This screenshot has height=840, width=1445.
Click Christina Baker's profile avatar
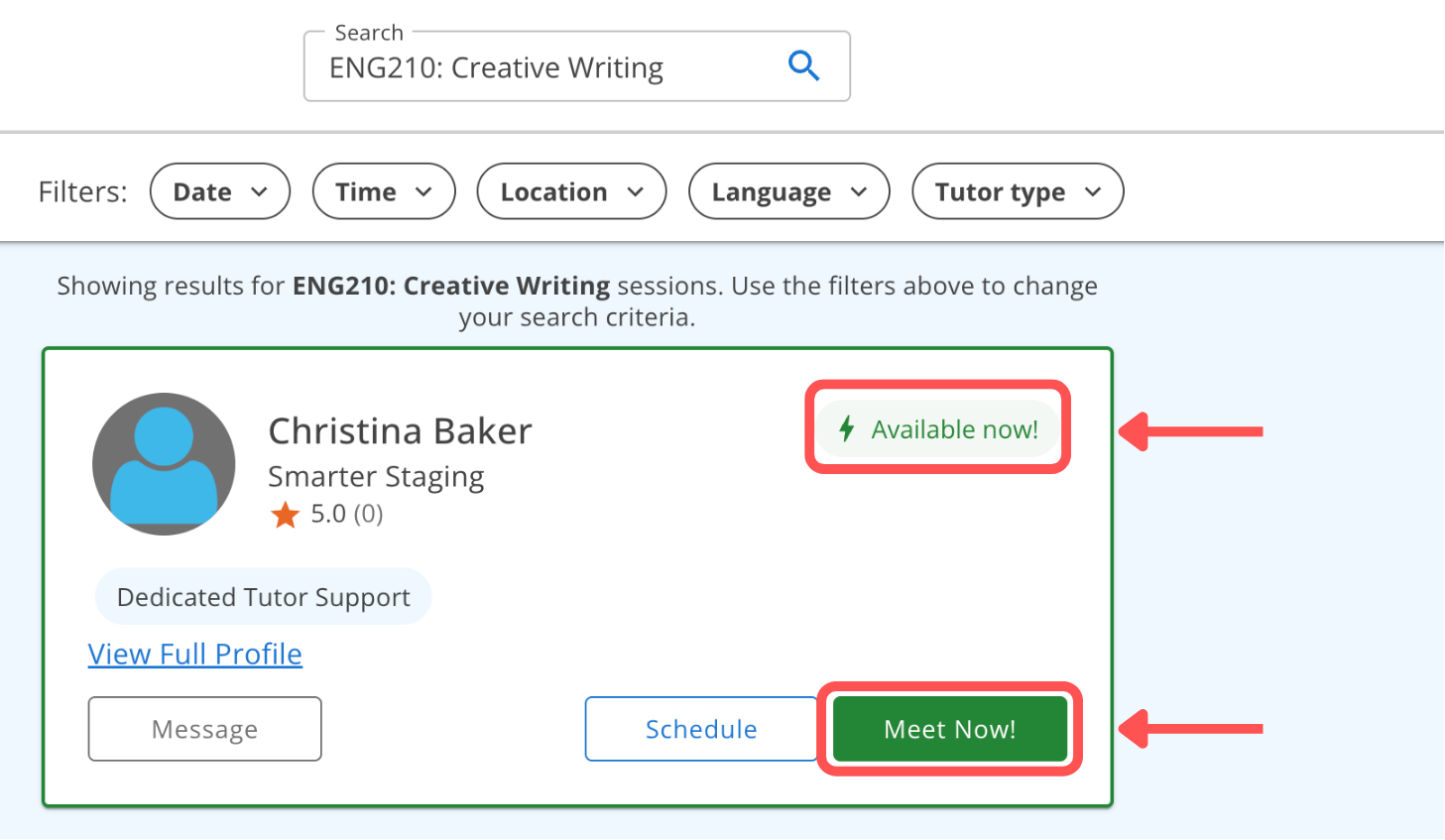point(164,464)
